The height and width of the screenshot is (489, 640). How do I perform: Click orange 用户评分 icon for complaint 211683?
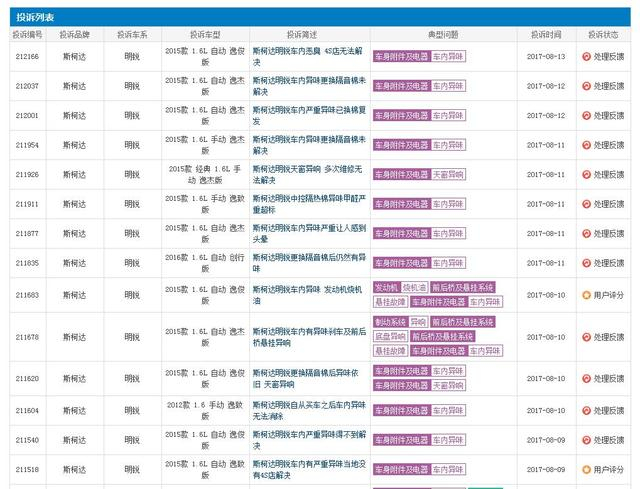pos(587,295)
